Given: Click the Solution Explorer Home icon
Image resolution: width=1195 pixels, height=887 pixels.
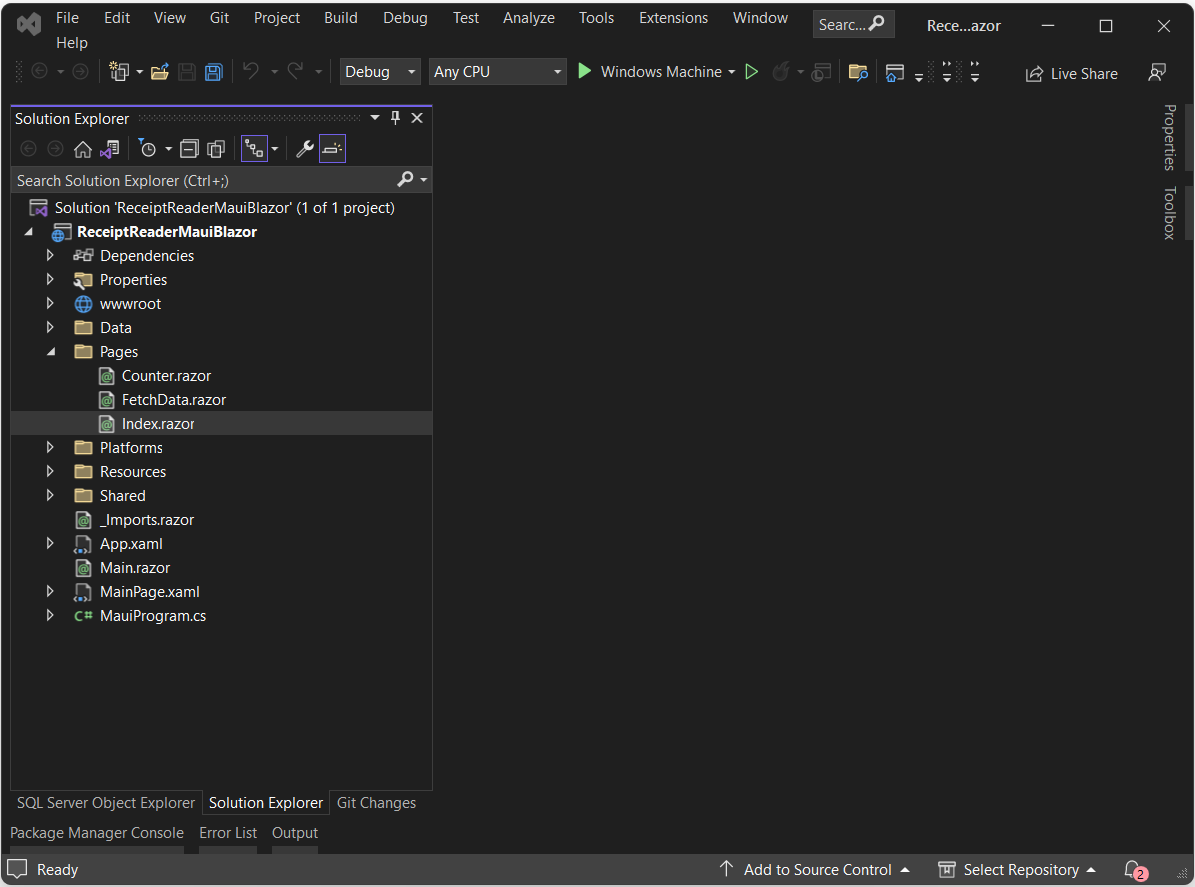Looking at the screenshot, I should [82, 149].
